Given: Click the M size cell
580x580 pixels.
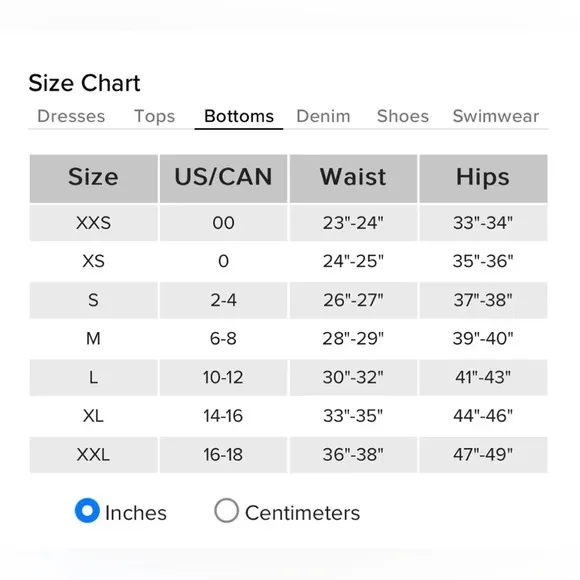Looking at the screenshot, I should pyautogui.click(x=94, y=339).
